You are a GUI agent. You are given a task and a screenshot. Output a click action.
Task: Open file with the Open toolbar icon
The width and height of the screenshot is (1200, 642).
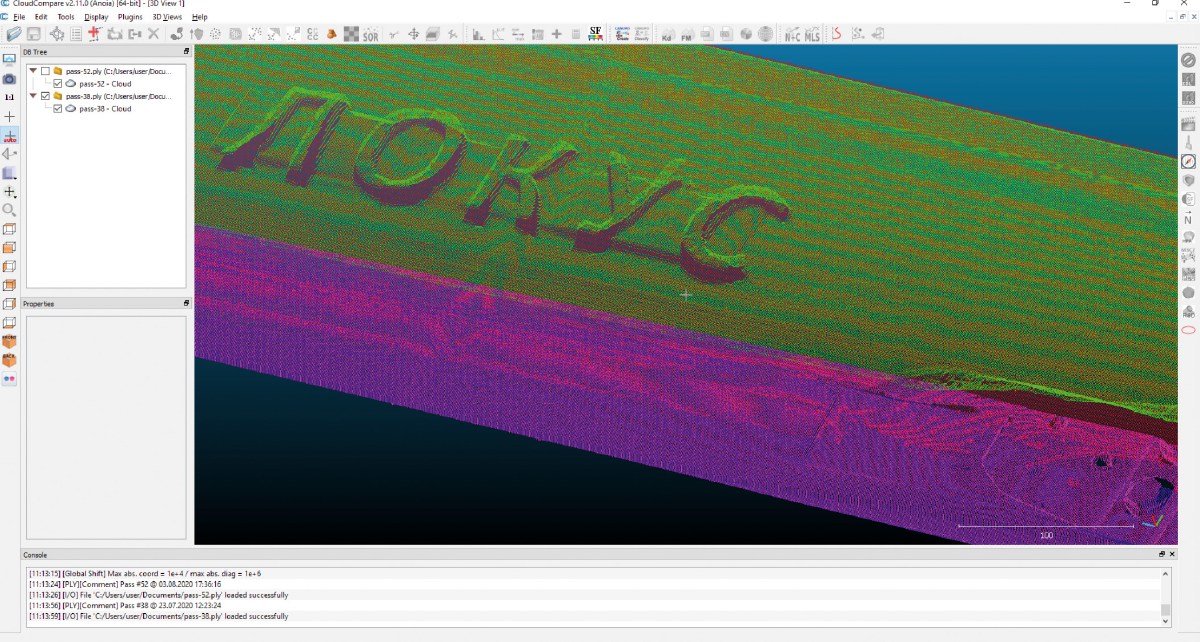tap(14, 34)
